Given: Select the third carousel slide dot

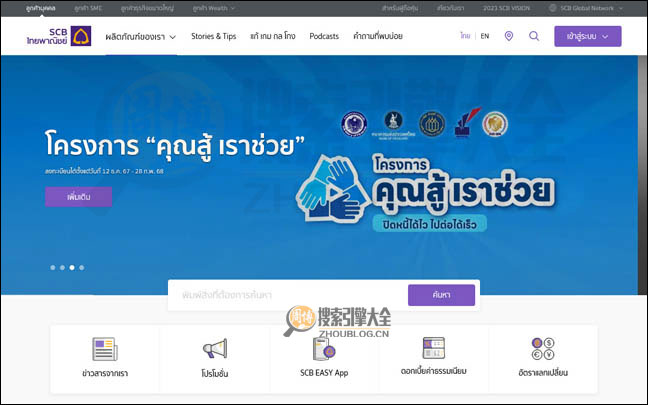Looking at the screenshot, I should (x=72, y=267).
